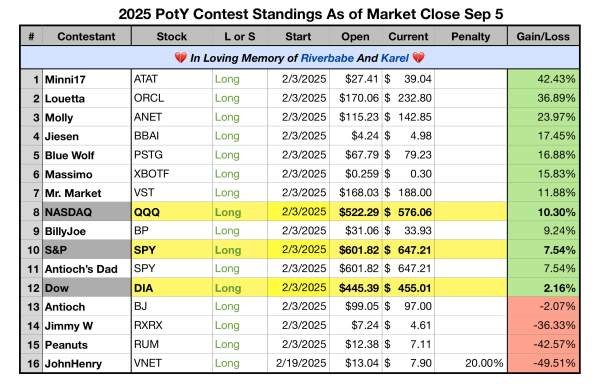
Task: Select the Contestant column header
Action: click(86, 37)
